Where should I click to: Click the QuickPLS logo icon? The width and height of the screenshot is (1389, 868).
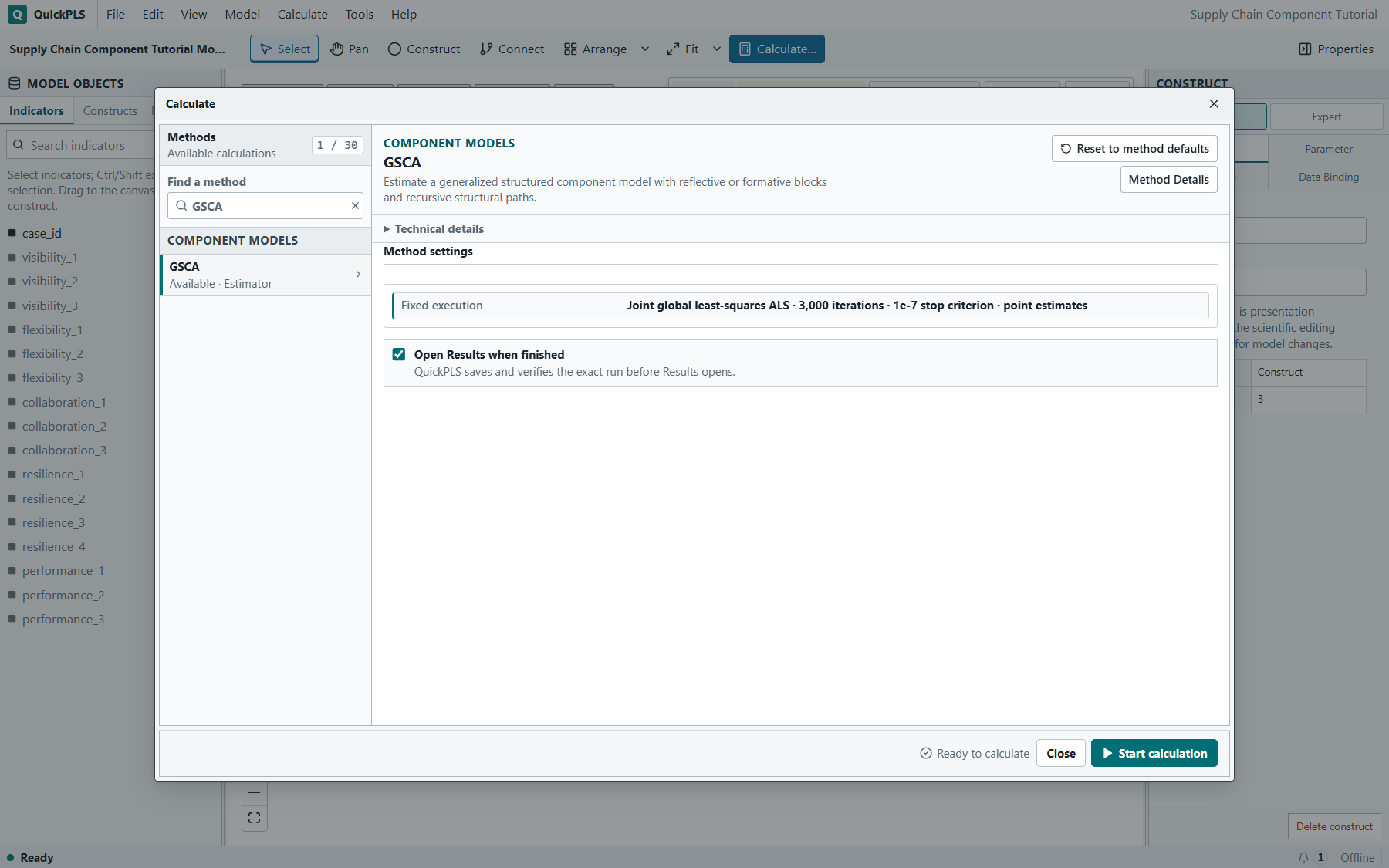point(17,14)
